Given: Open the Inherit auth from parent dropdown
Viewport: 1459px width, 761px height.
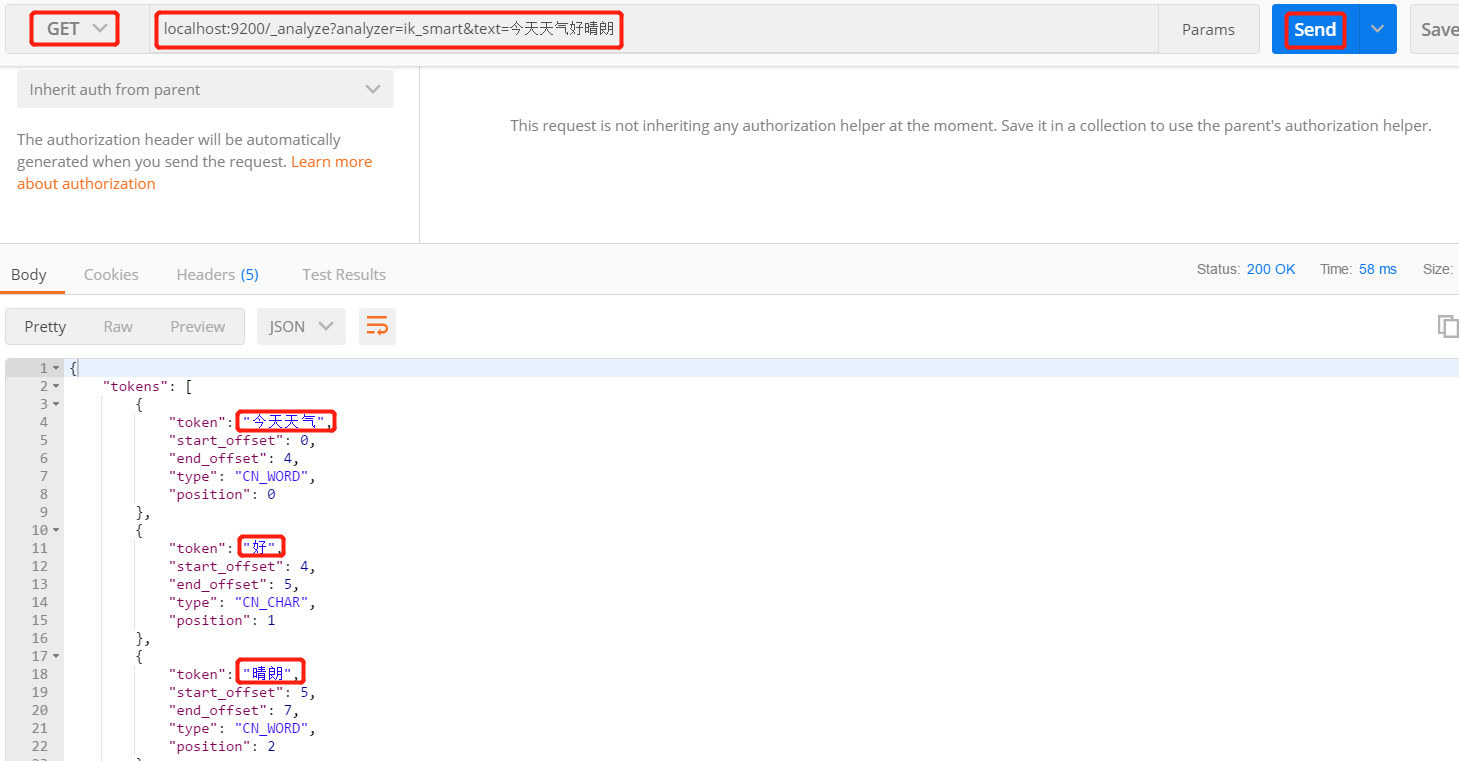Looking at the screenshot, I should [205, 89].
